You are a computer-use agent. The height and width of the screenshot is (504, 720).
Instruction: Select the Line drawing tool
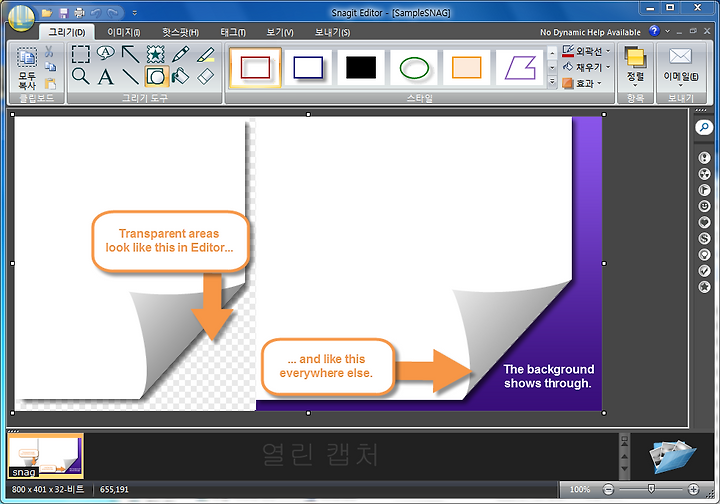click(130, 76)
